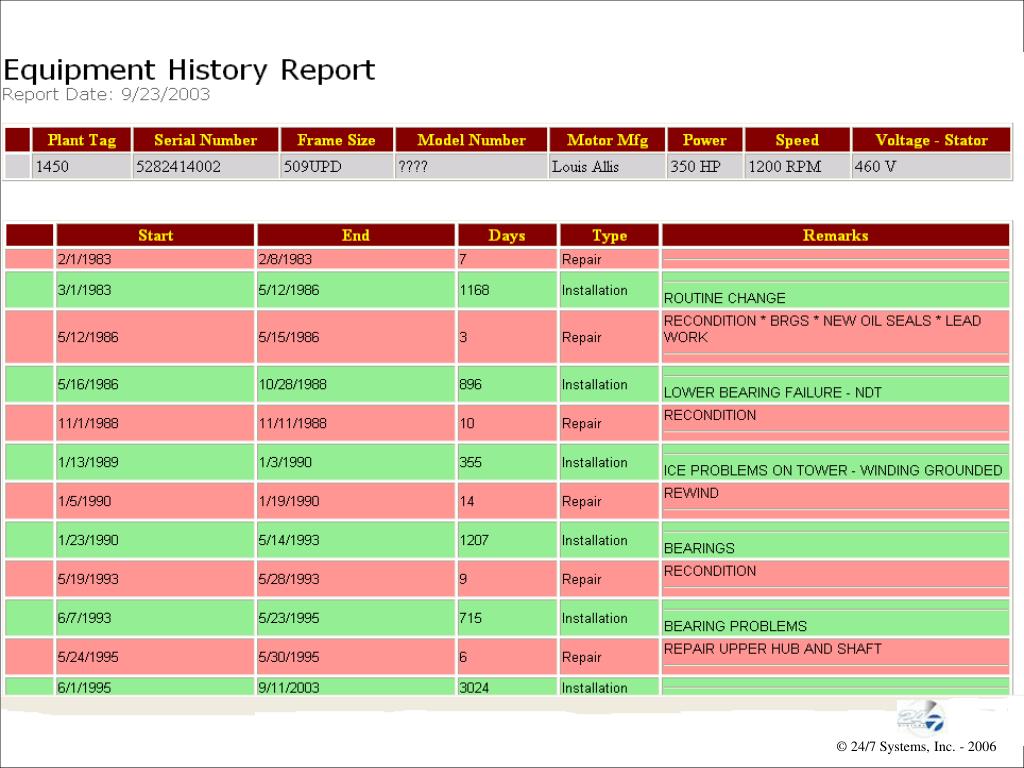This screenshot has height=768, width=1024.
Task: Click the Voltage - Stator column header
Action: point(931,140)
